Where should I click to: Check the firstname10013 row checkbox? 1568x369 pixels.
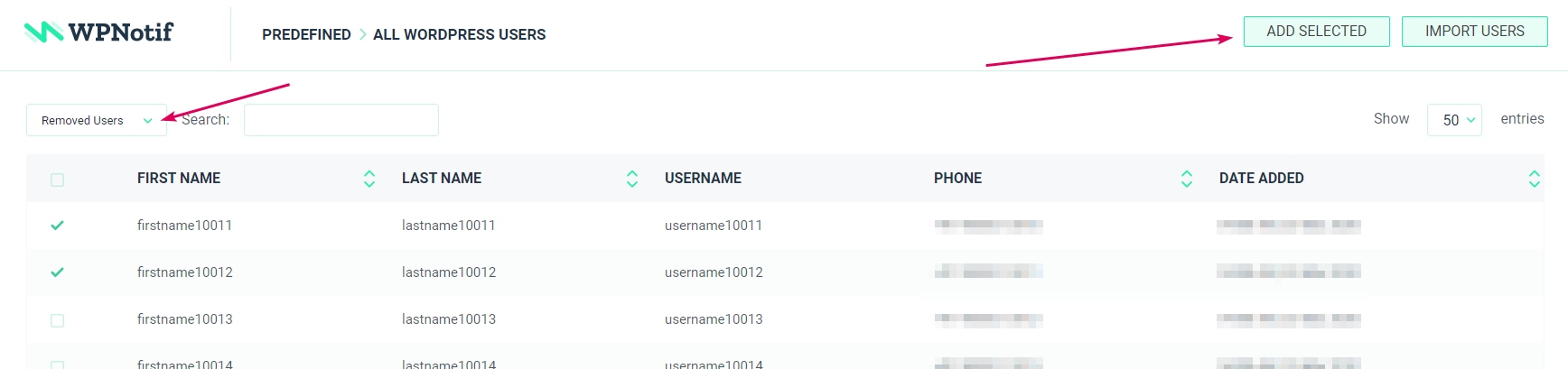(x=58, y=320)
